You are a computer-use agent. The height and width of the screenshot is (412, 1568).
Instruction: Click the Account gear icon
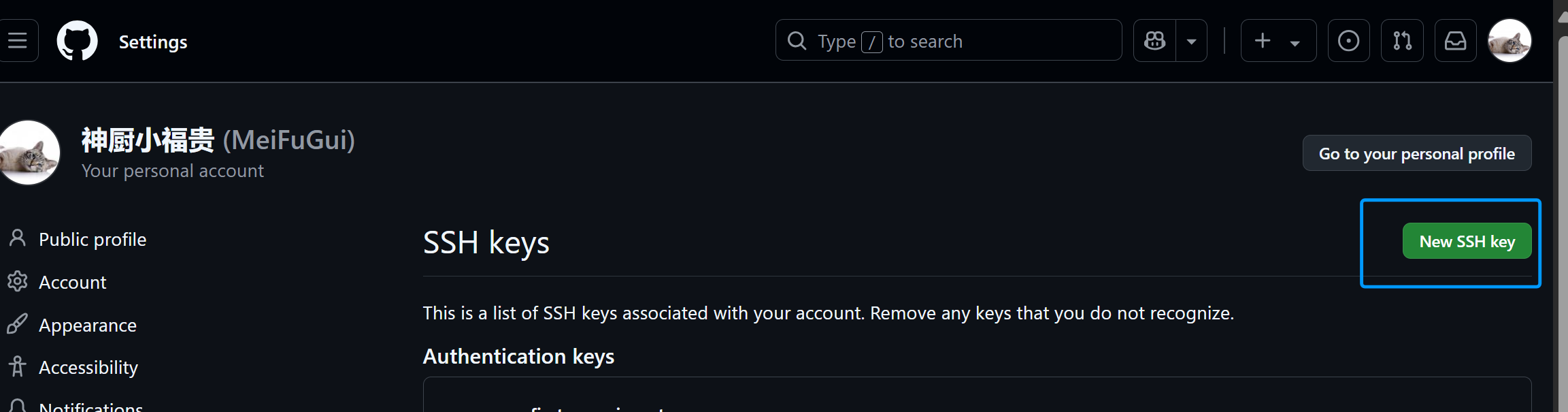click(18, 281)
